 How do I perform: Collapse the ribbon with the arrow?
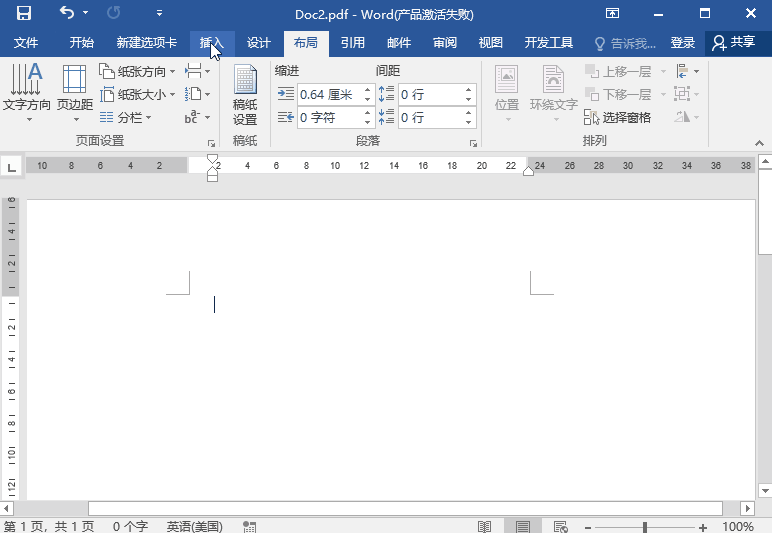tap(759, 143)
